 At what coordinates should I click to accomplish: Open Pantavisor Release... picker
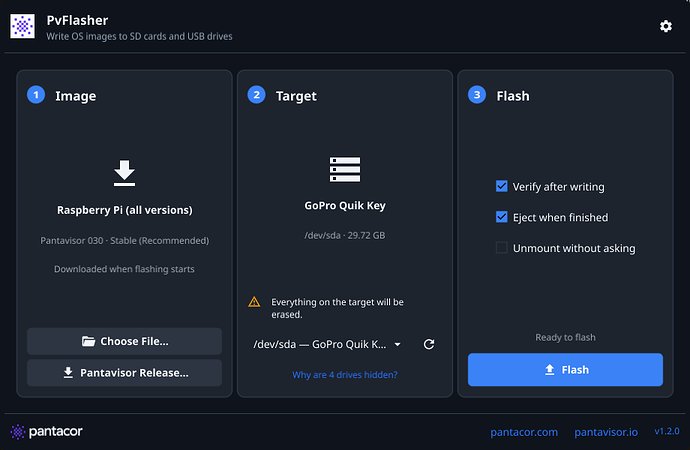coord(125,373)
